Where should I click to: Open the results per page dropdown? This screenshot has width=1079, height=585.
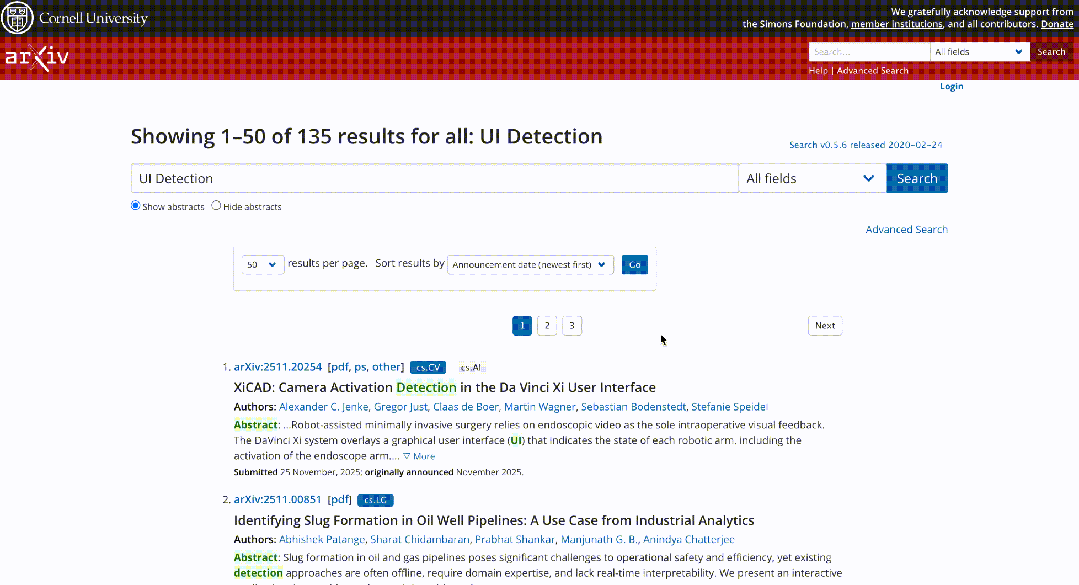pyautogui.click(x=261, y=265)
